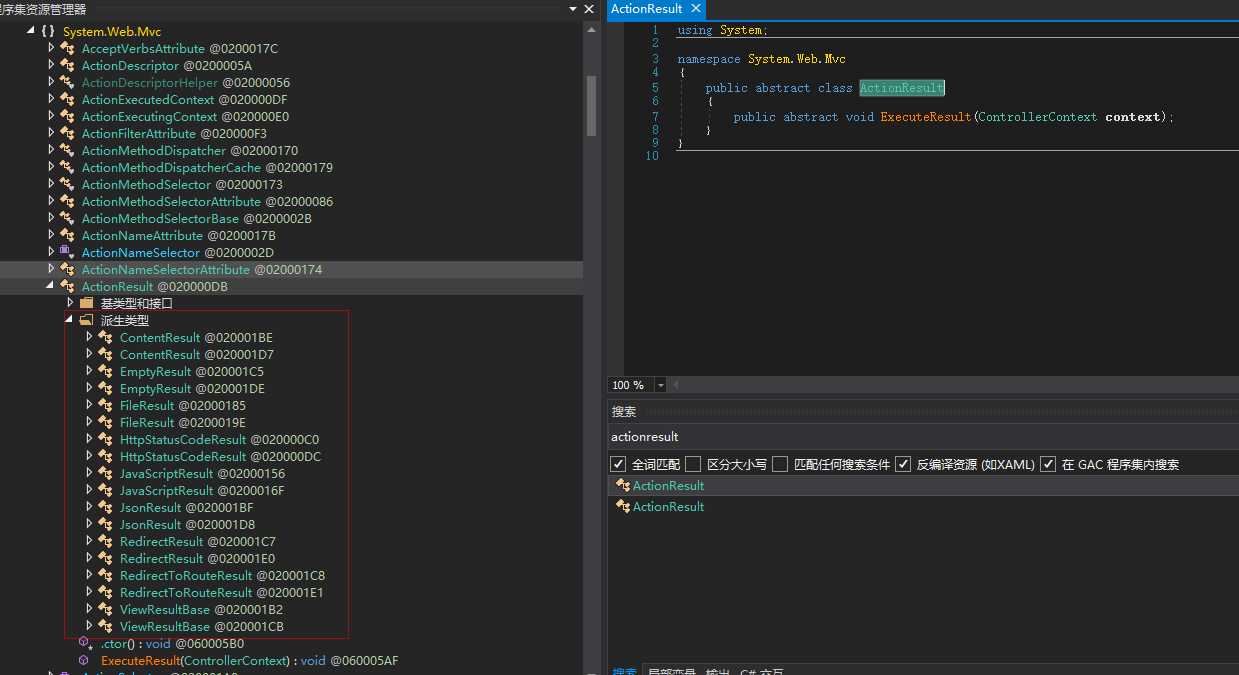Click the class icon of ActionResult @020000DB
This screenshot has height=675, width=1239.
click(x=67, y=287)
